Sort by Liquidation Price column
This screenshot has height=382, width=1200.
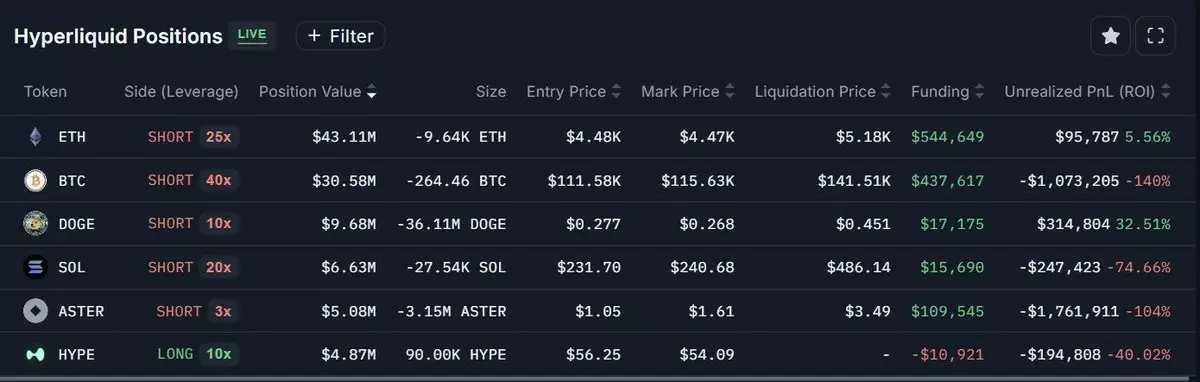click(x=823, y=92)
